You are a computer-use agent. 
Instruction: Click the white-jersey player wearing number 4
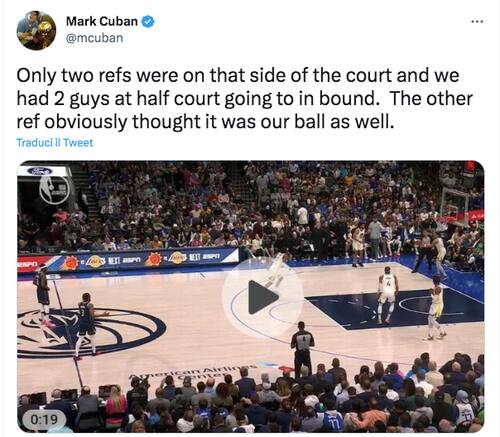[x=387, y=295]
